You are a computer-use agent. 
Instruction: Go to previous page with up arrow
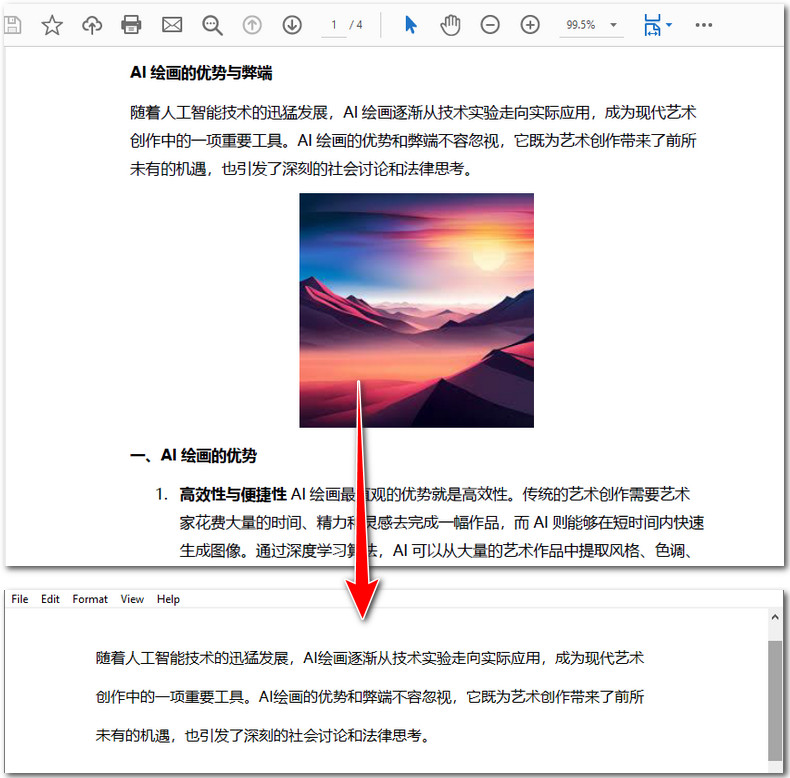coord(252,25)
